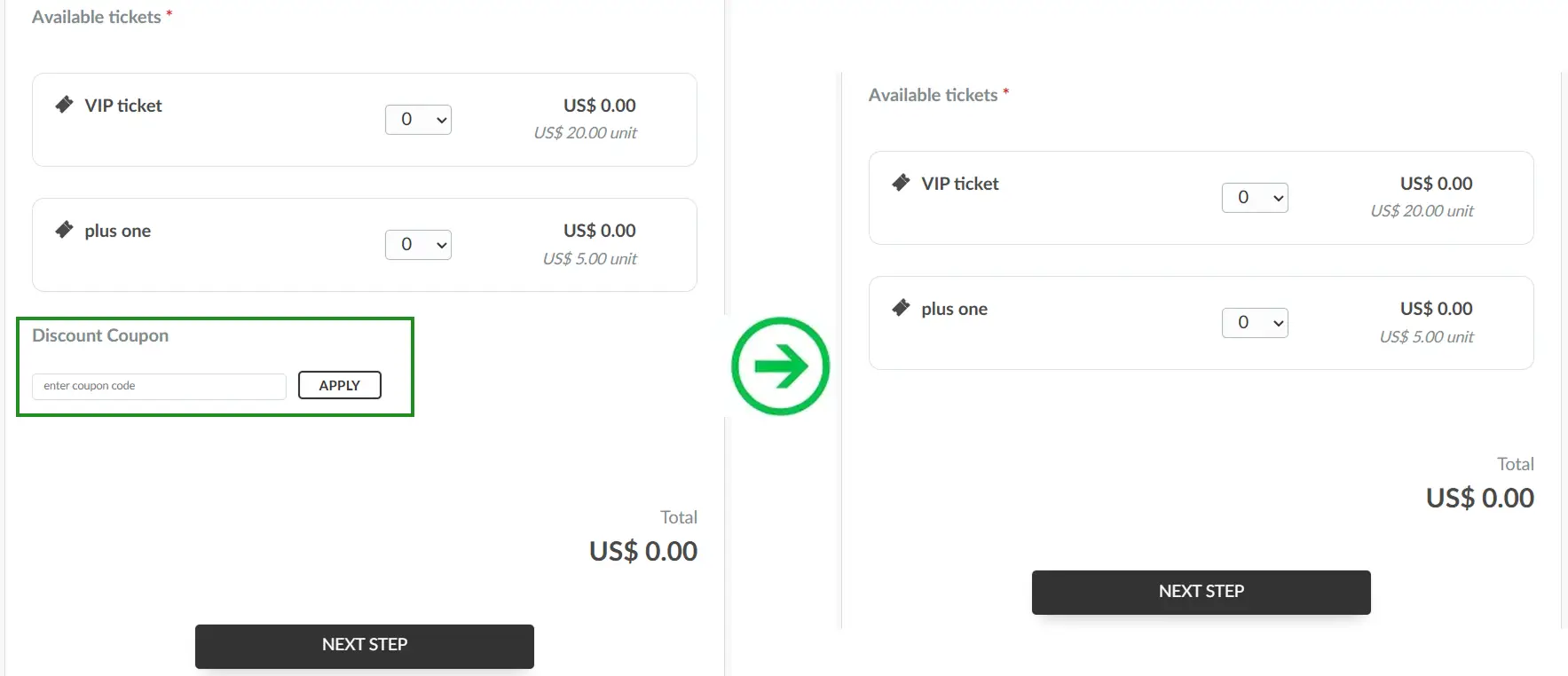
Task: Click the Discount Coupon section heading
Action: 100,335
